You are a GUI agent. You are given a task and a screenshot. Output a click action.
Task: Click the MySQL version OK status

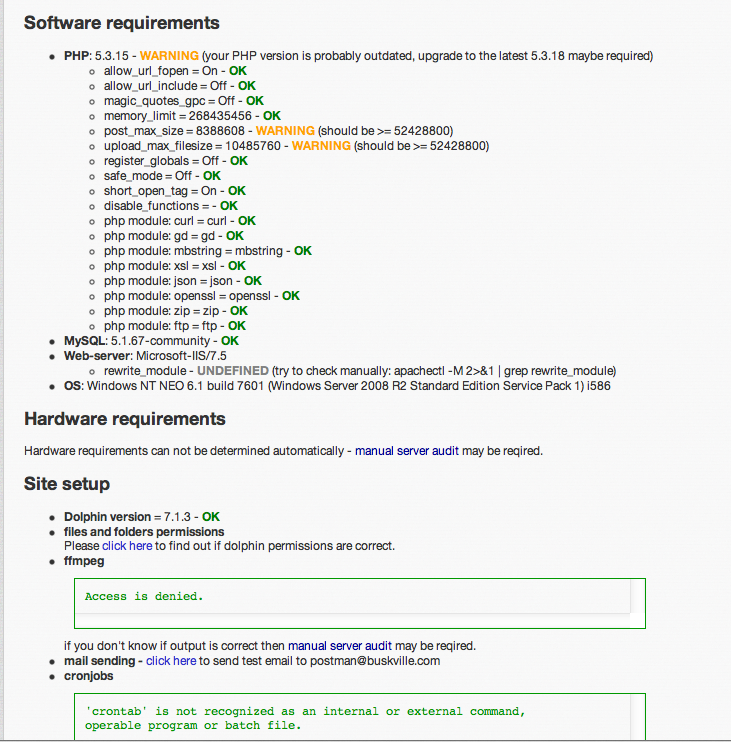coord(230,341)
